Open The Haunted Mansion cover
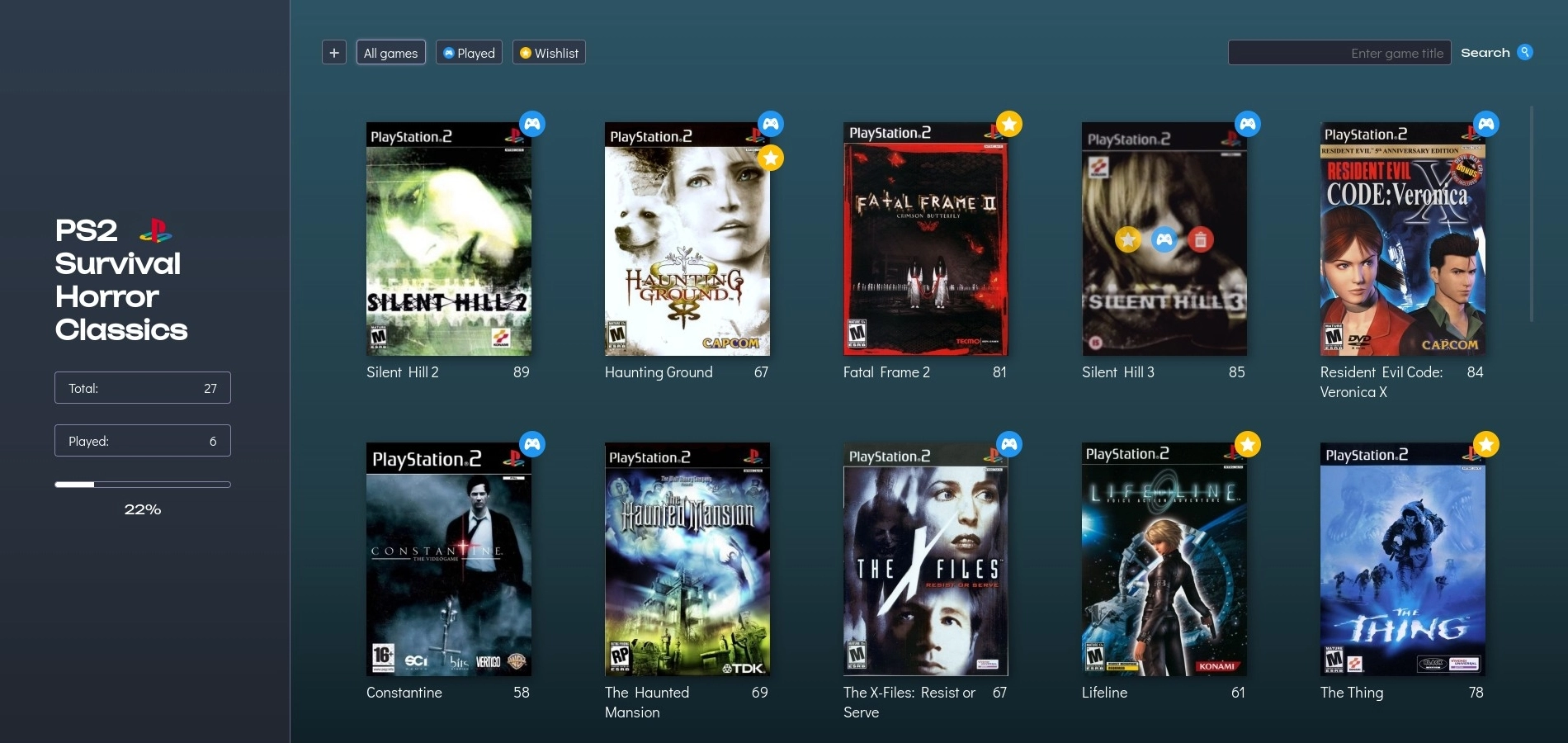 pyautogui.click(x=687, y=560)
